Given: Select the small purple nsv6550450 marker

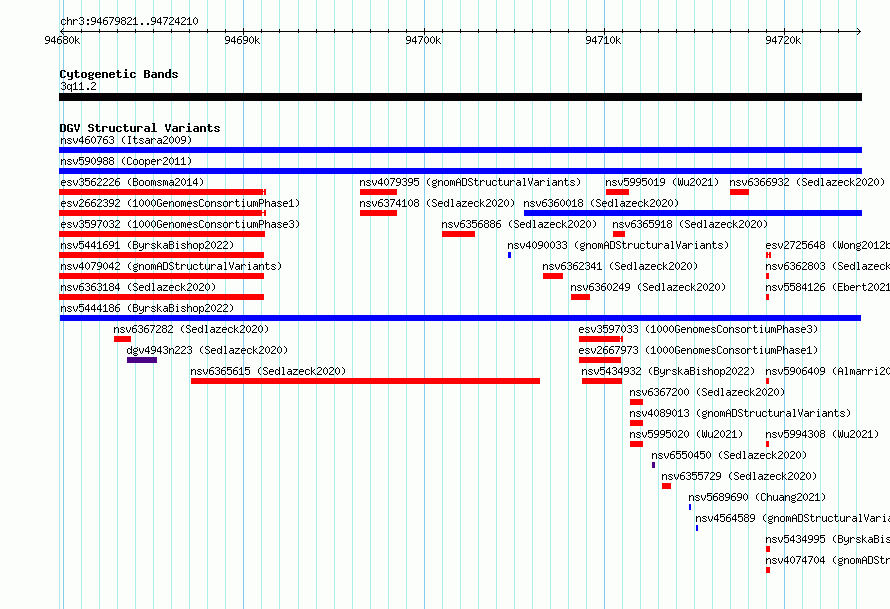Looking at the screenshot, I should click(x=653, y=465).
